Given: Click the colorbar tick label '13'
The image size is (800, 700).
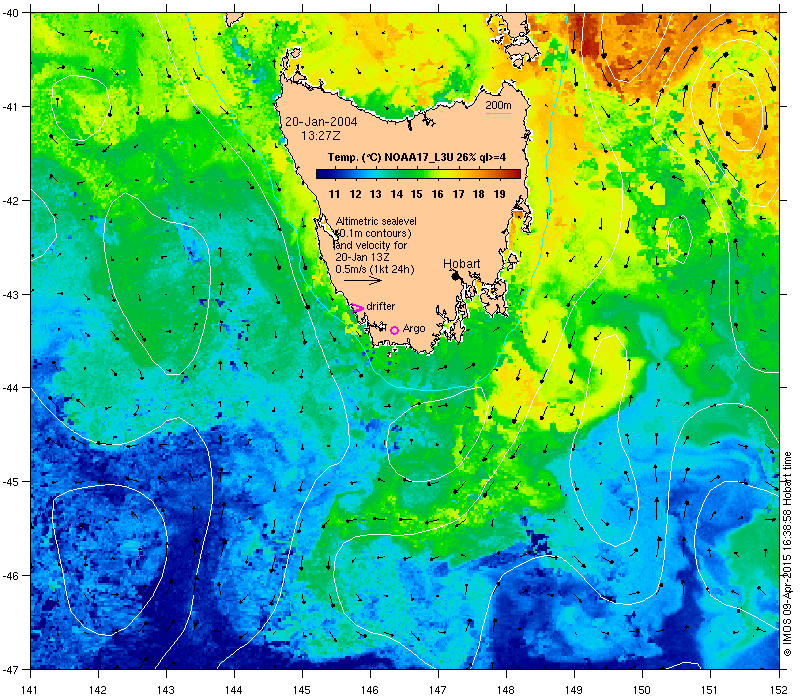Looking at the screenshot, I should click(x=376, y=194).
